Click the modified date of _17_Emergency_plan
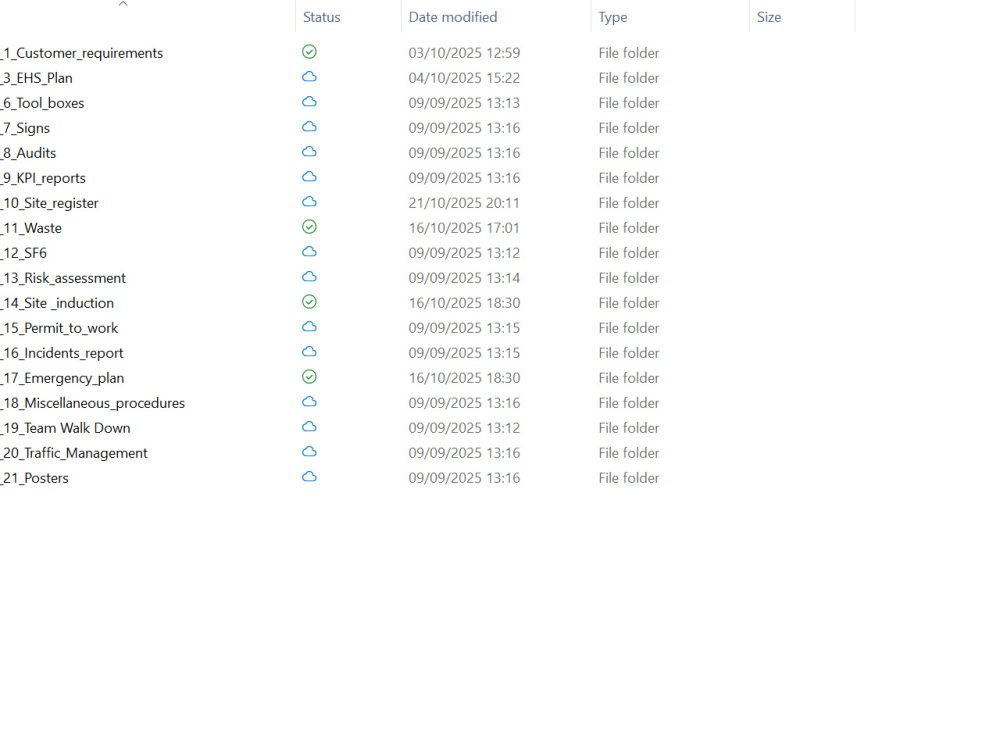This screenshot has height=750, width=1000. coord(464,378)
